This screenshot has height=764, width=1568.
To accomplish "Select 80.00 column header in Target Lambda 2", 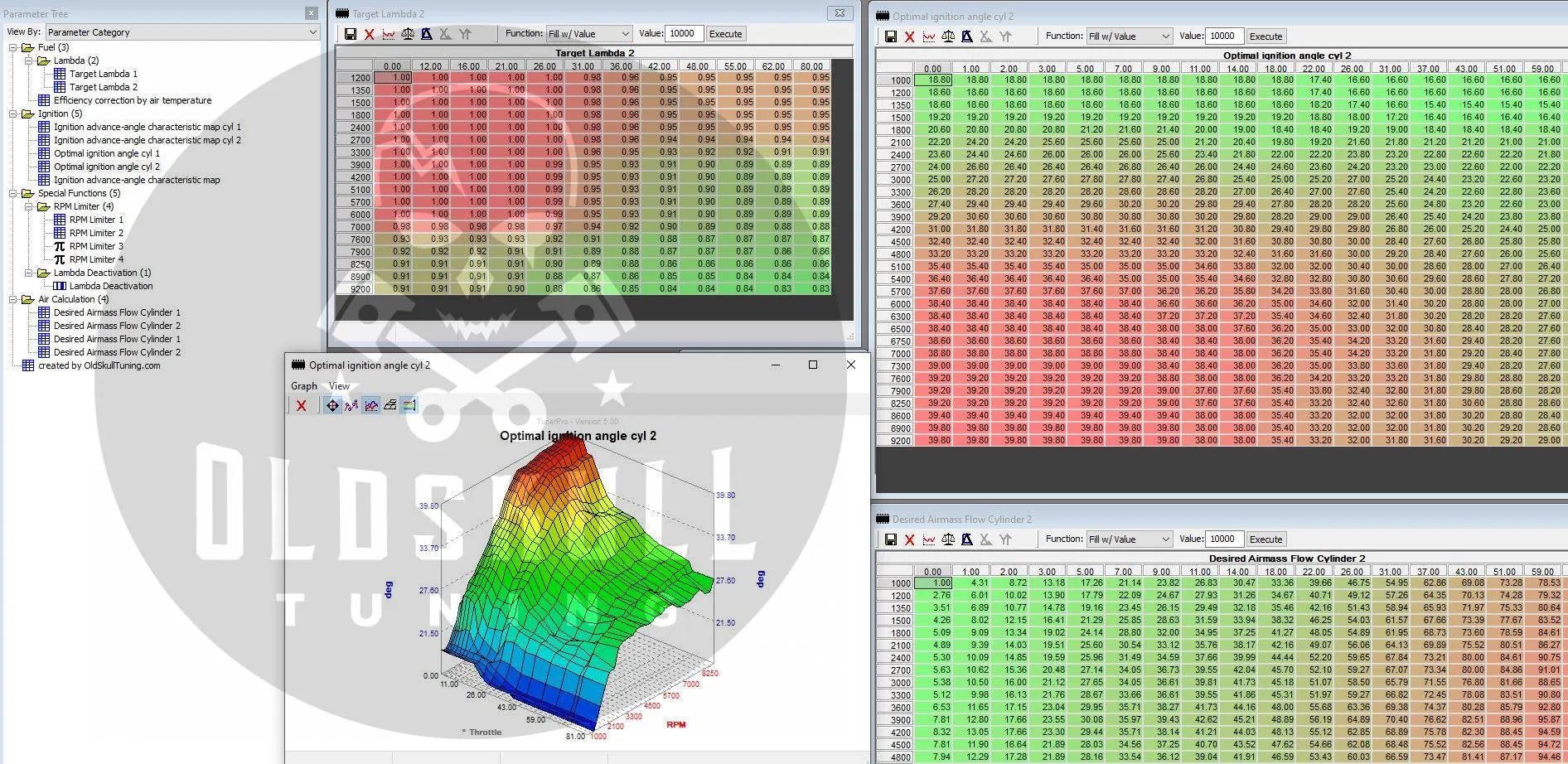I will click(x=811, y=66).
